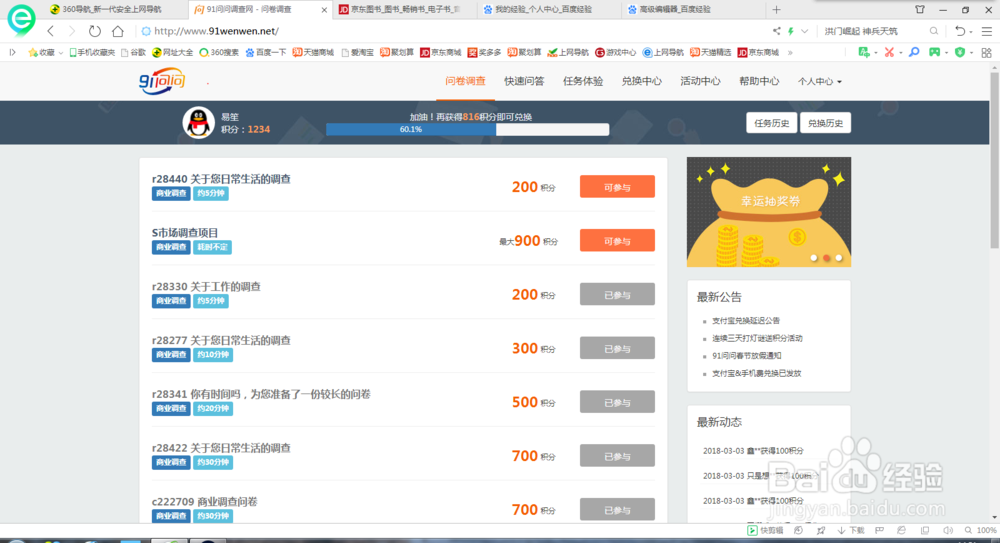Close the 91问问调查网 tab

click(324, 10)
